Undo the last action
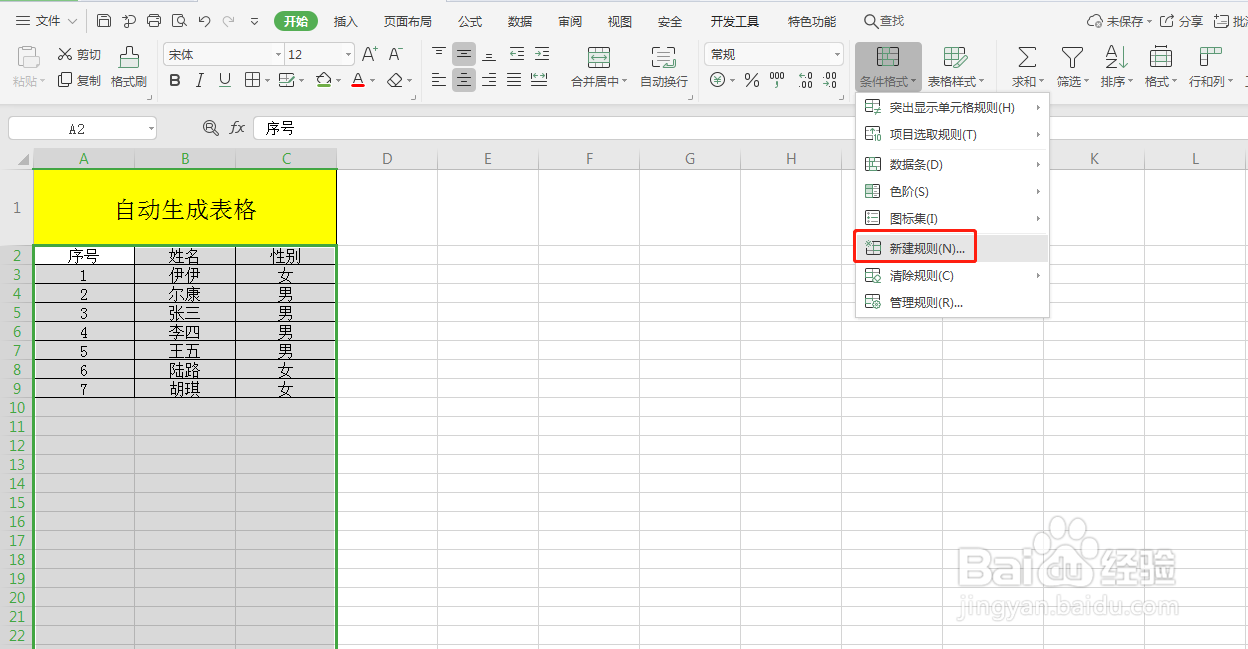The width and height of the screenshot is (1248, 649). click(x=204, y=21)
